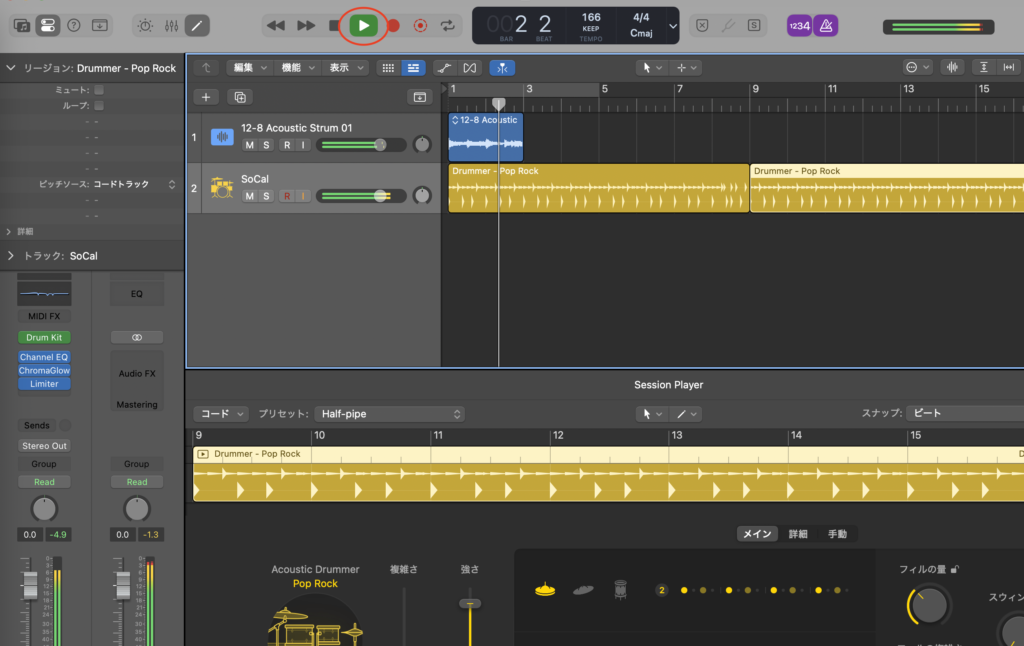This screenshot has width=1024, height=646.
Task: Click the green Play button
Action: (x=364, y=25)
